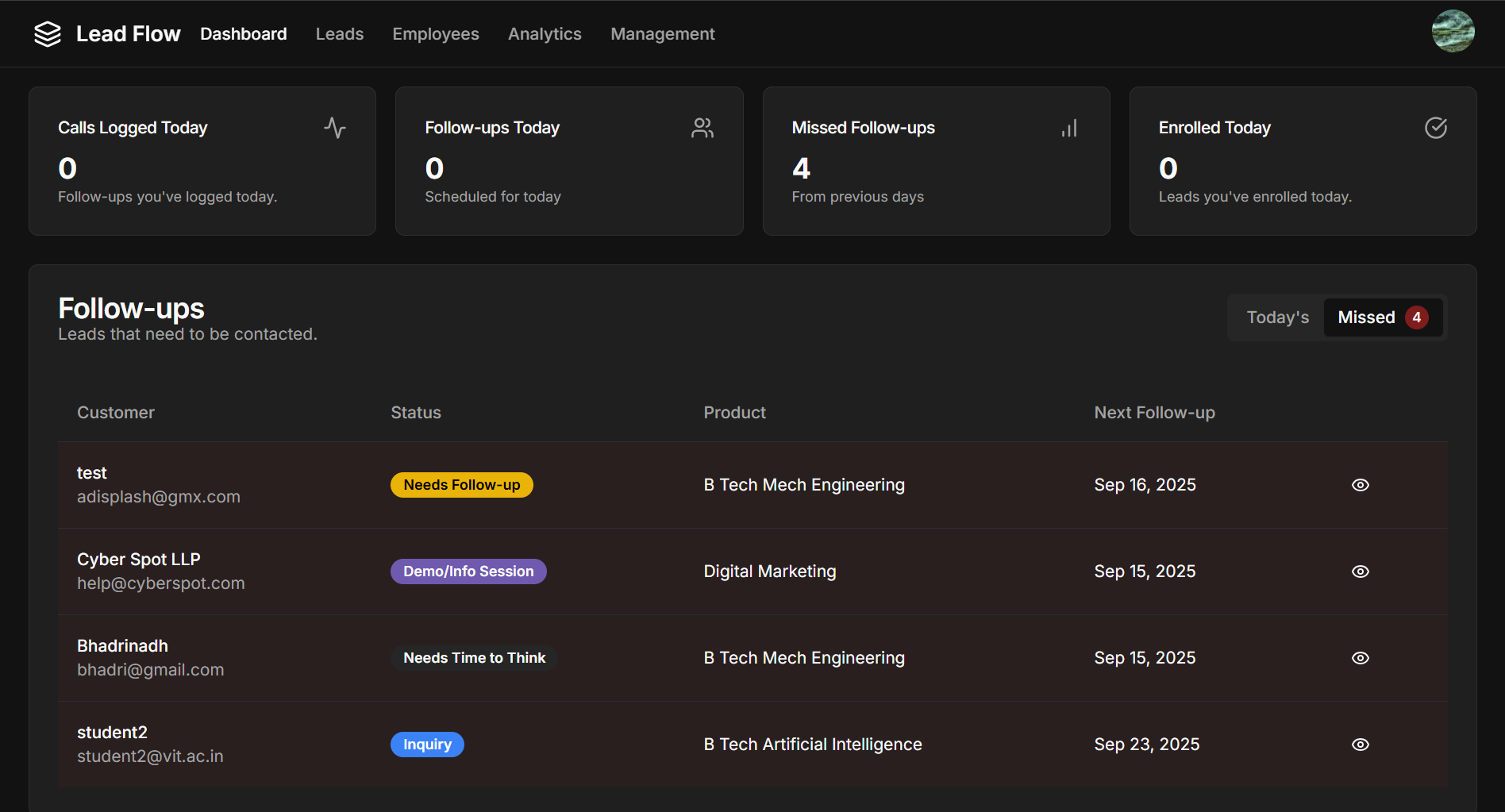1505x812 pixels.
Task: Open the user profile avatar
Action: [x=1453, y=31]
